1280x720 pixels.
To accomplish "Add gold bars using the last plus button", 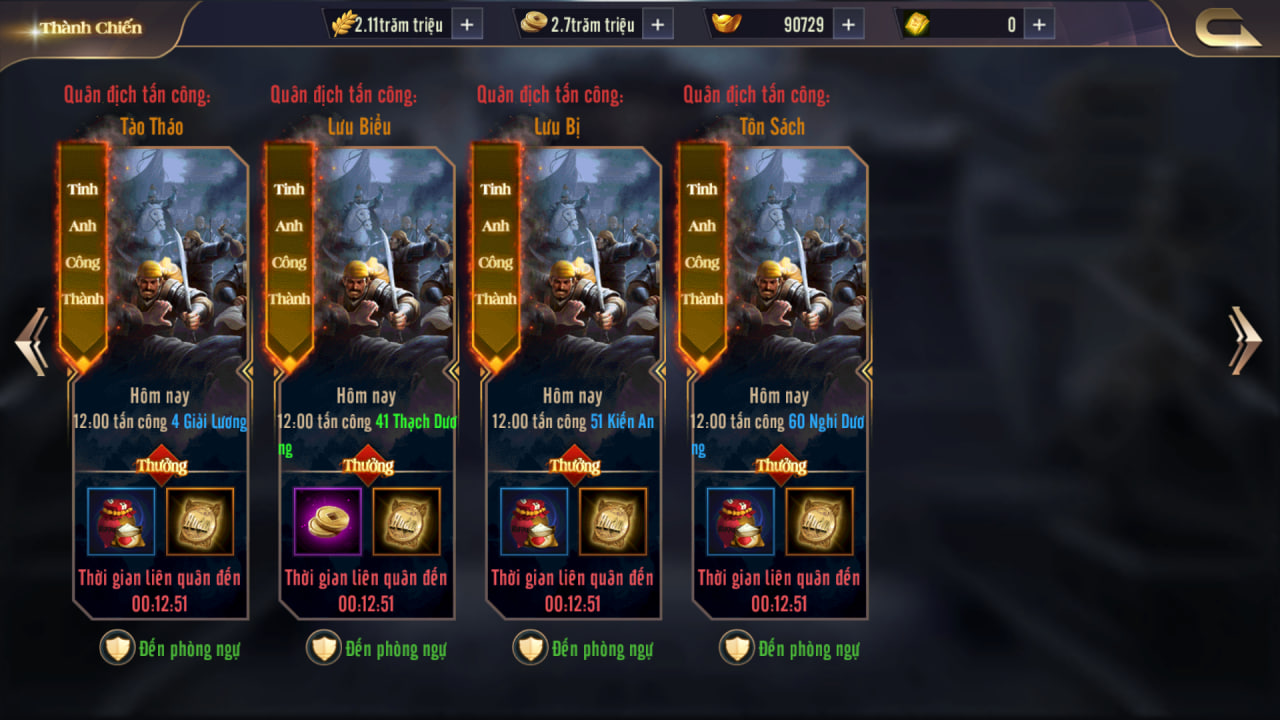I will coord(1039,24).
